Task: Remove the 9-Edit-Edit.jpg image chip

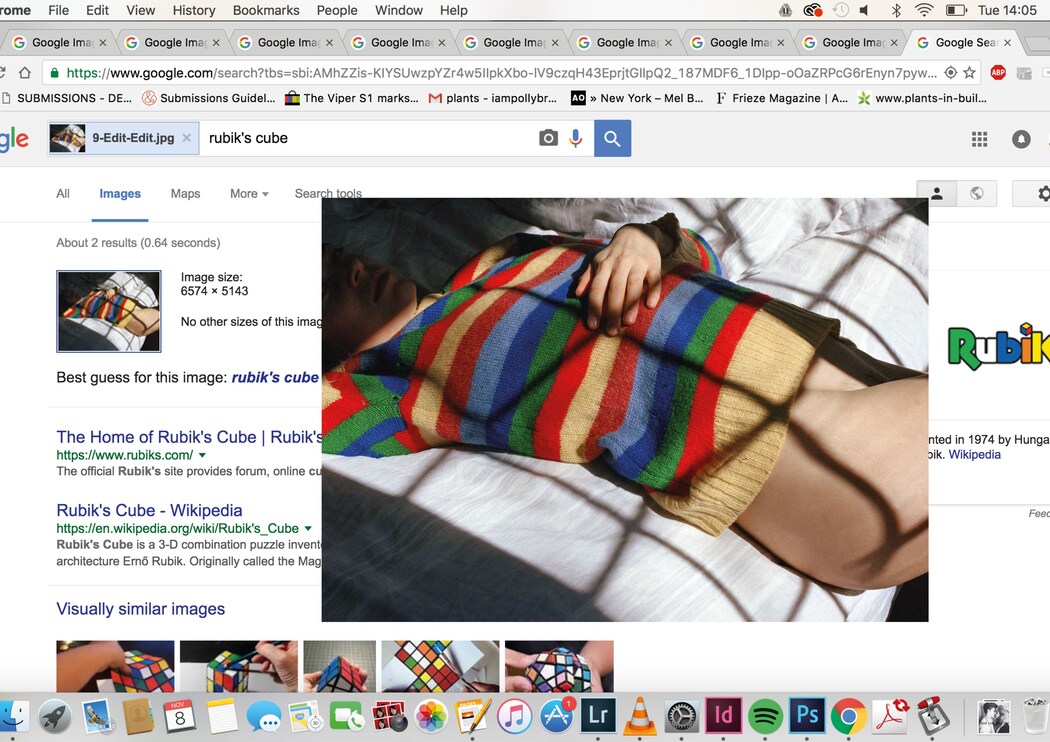Action: (x=186, y=138)
